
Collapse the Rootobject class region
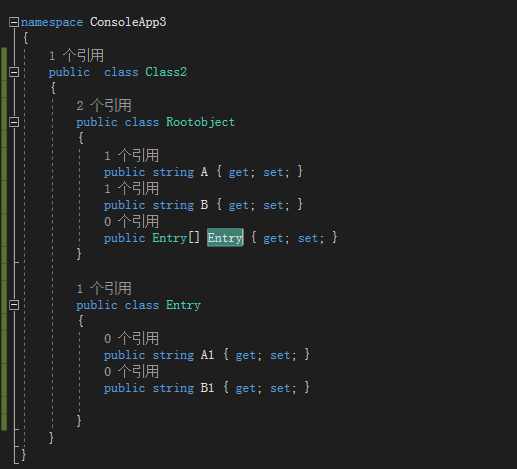[x=14, y=122]
